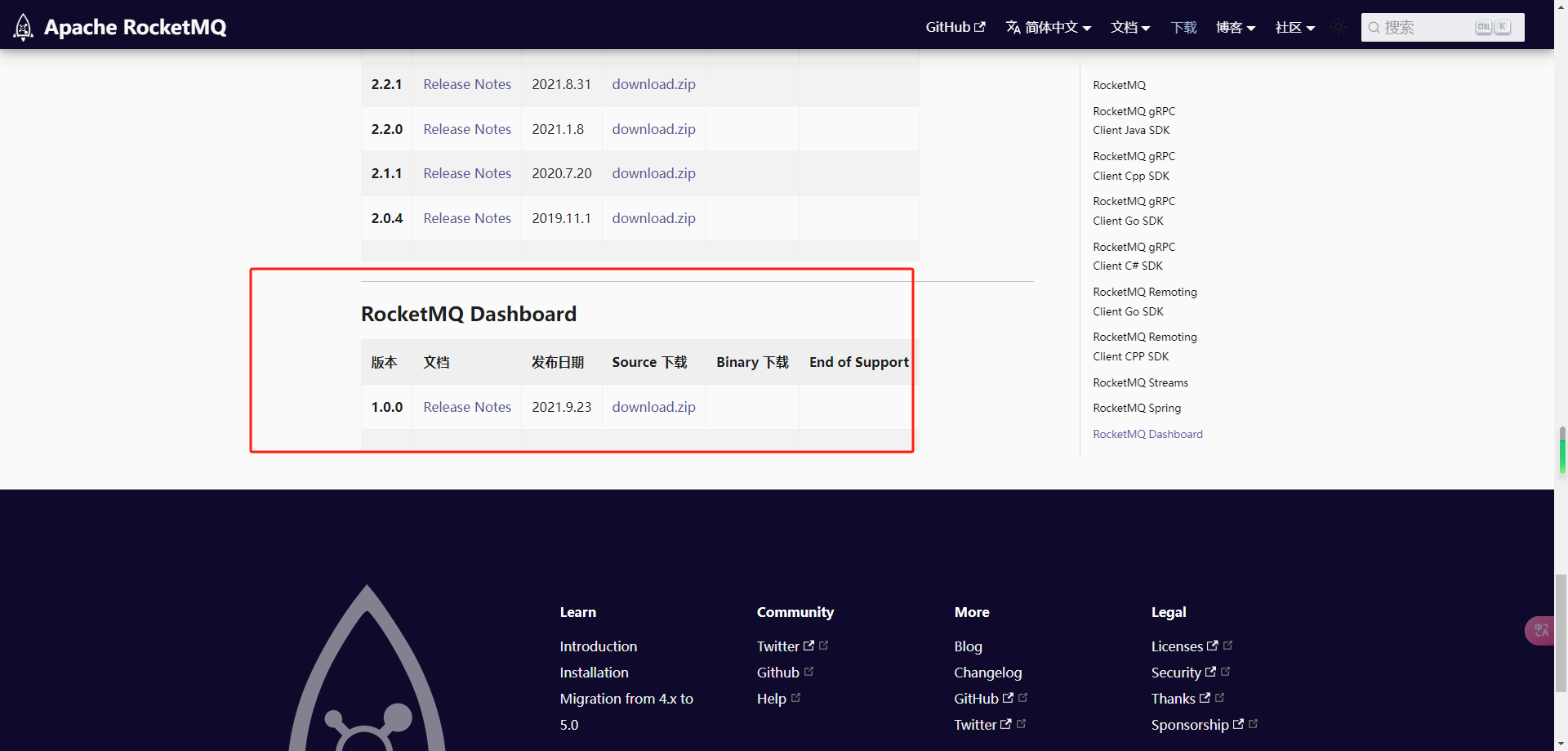Image resolution: width=1568 pixels, height=751 pixels.
Task: Click the translate floating button icon
Action: (1541, 630)
